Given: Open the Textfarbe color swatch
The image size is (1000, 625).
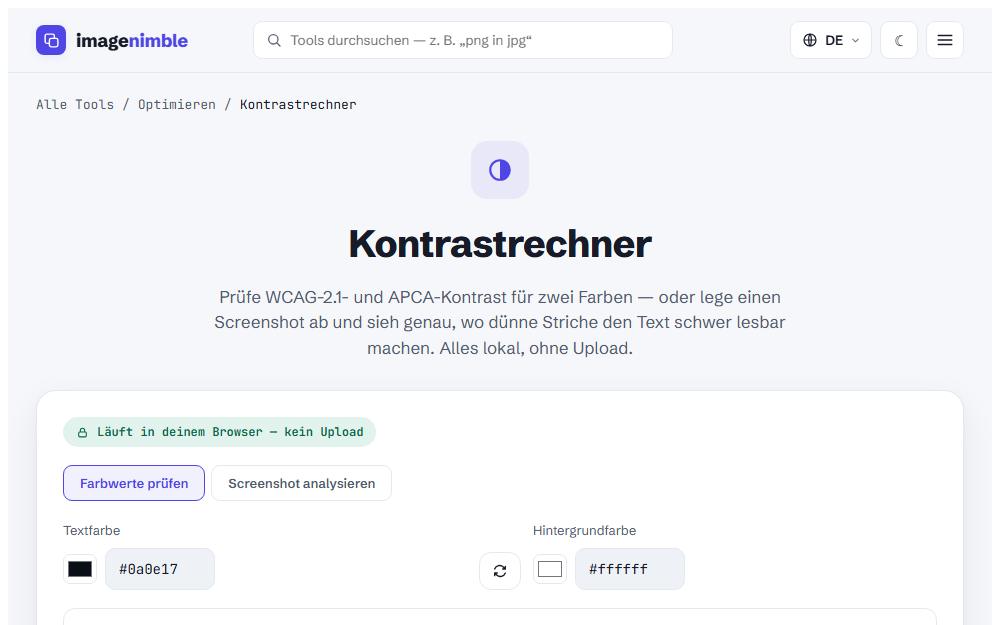Looking at the screenshot, I should (80, 569).
